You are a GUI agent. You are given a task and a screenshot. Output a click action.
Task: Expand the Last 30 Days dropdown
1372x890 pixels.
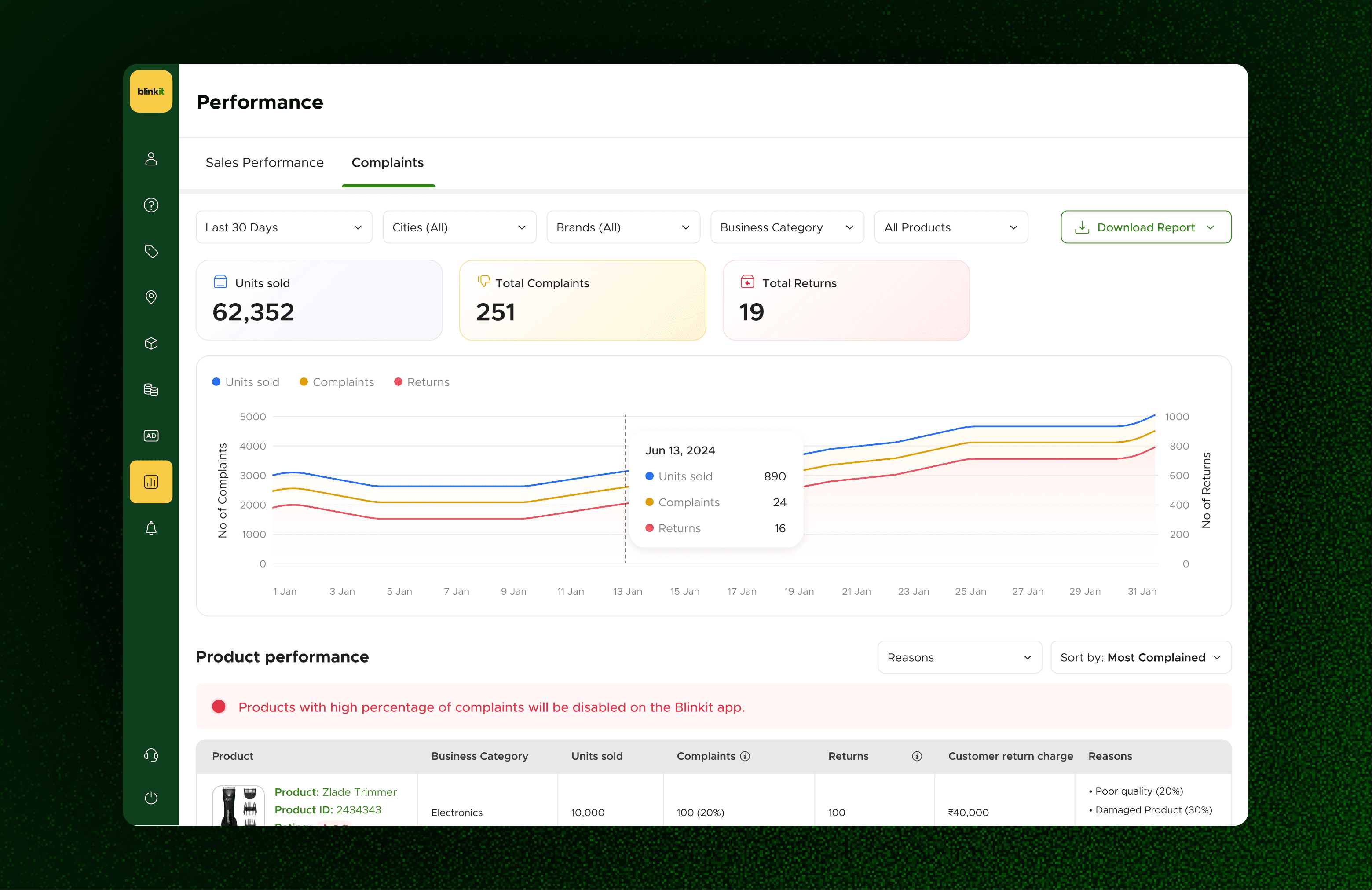point(284,227)
